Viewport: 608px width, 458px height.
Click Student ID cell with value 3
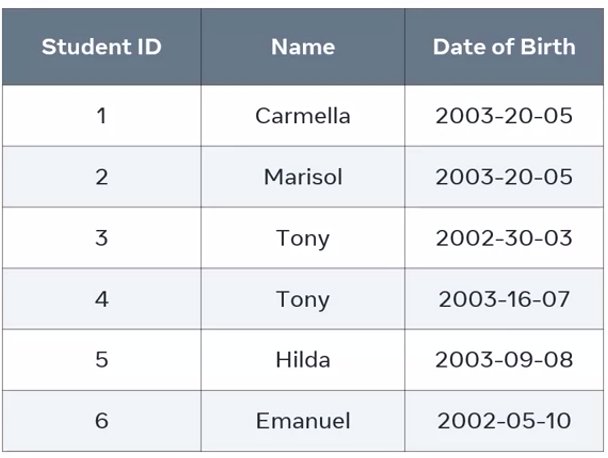pyautogui.click(x=101, y=238)
